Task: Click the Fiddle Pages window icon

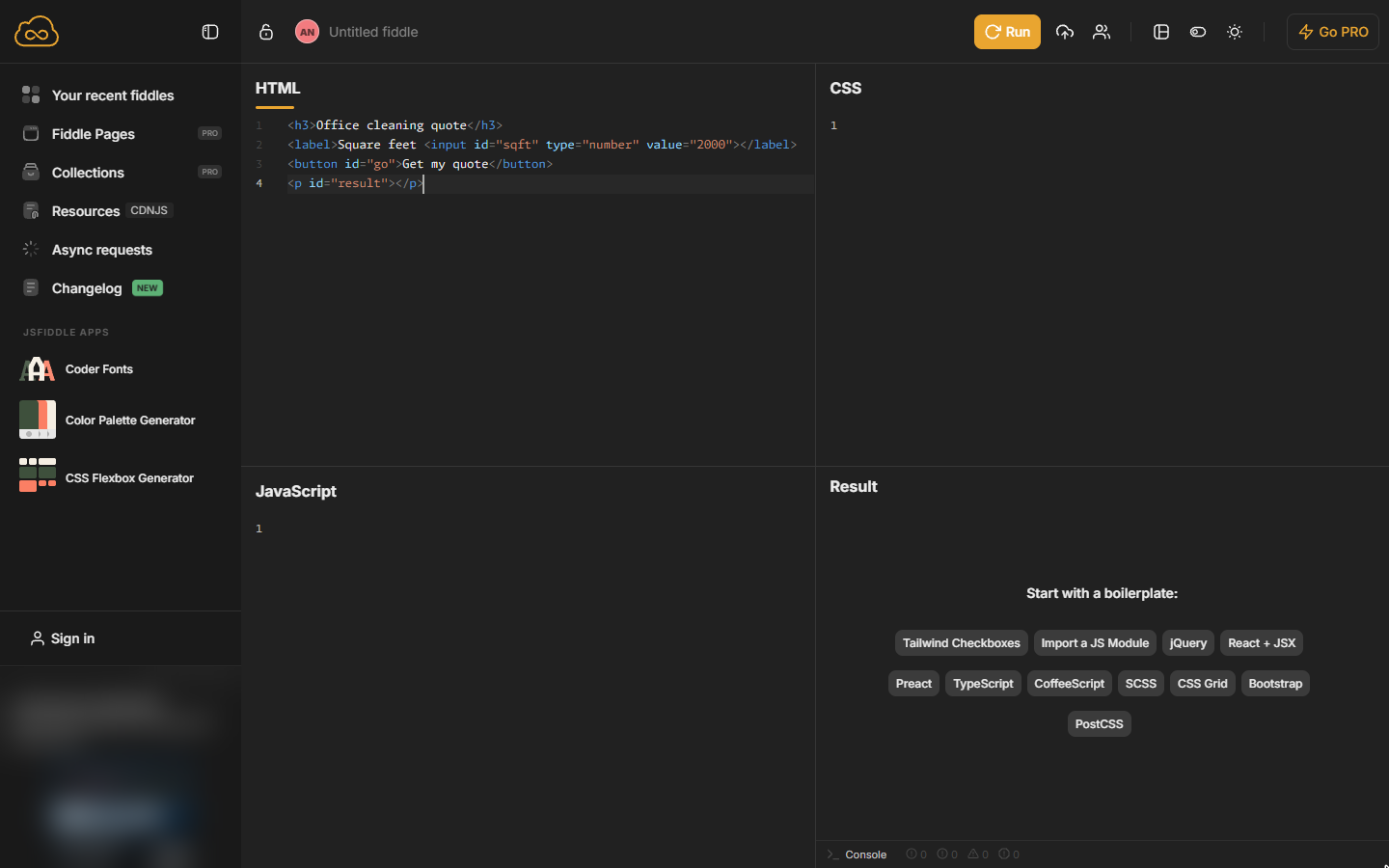Action: tap(31, 134)
